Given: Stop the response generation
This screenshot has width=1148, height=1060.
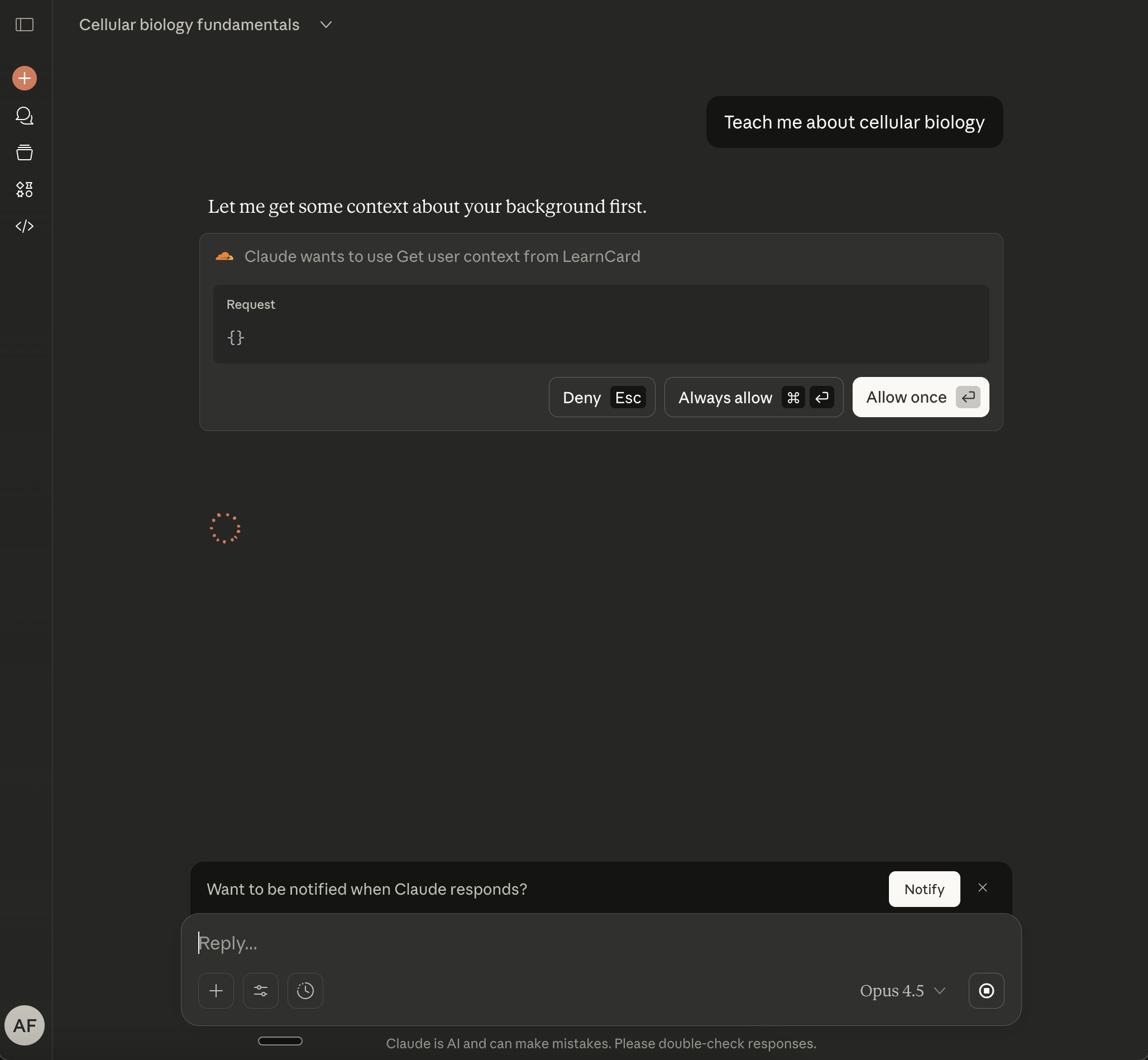Looking at the screenshot, I should pyautogui.click(x=986, y=991).
